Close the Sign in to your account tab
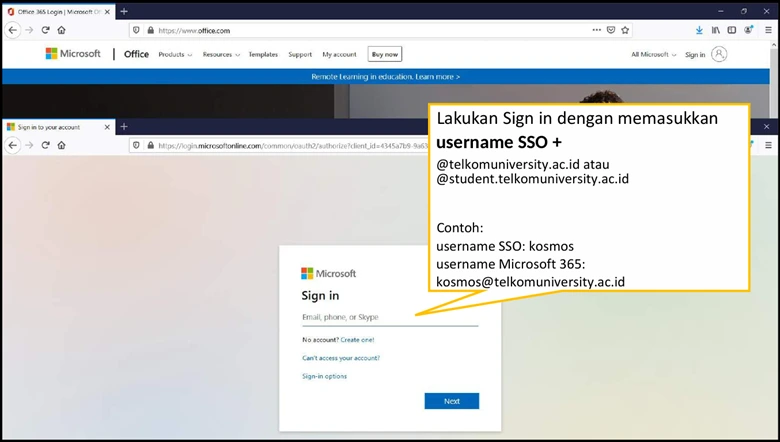The width and height of the screenshot is (780, 442). pyautogui.click(x=107, y=127)
